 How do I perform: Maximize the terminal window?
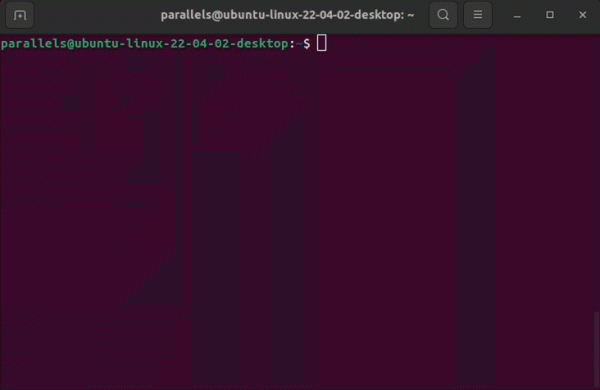coord(550,15)
